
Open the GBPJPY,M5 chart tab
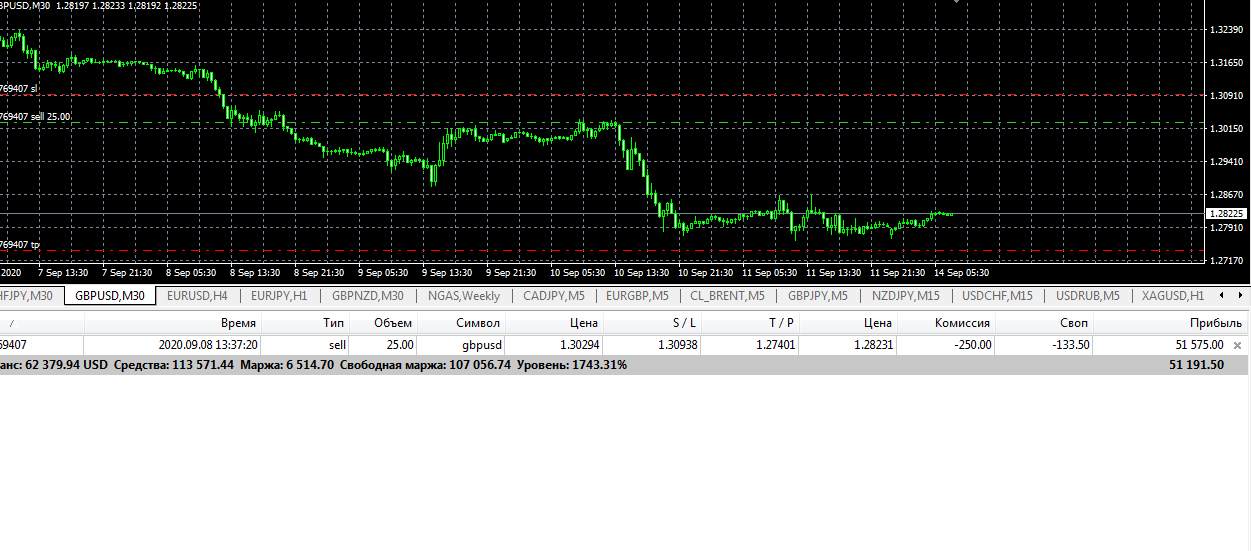pos(817,296)
